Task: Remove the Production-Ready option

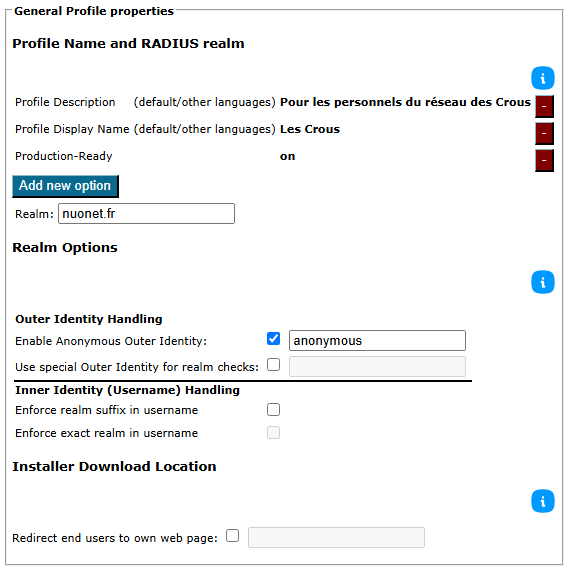Action: tap(544, 160)
